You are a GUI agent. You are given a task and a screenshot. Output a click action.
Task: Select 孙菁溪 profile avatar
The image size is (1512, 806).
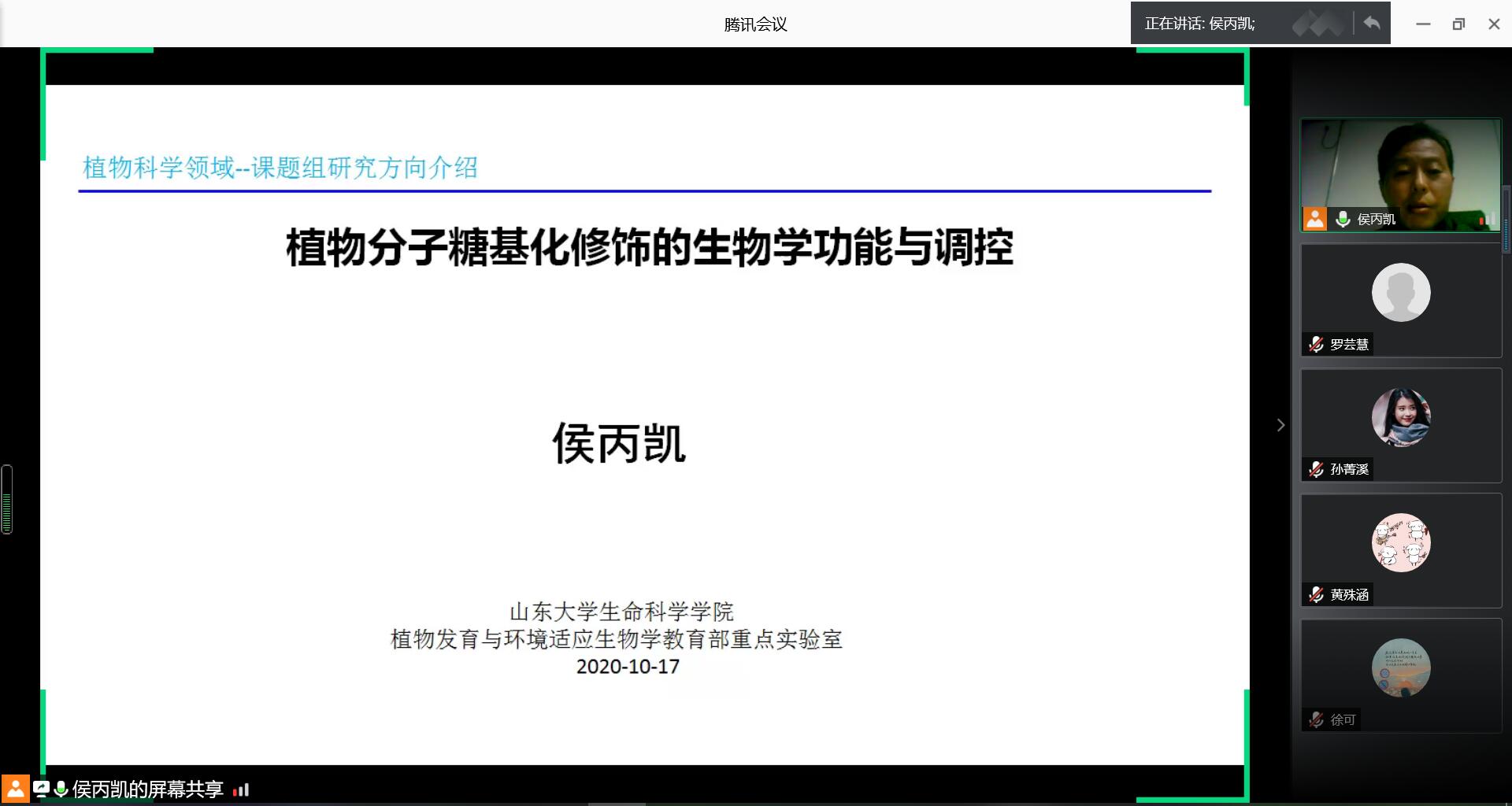click(x=1401, y=417)
